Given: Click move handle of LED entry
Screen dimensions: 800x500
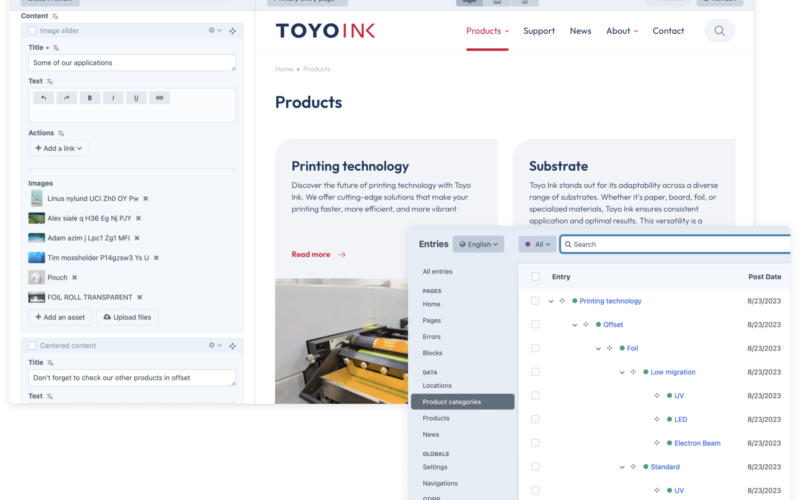Looking at the screenshot, I should (657, 419).
